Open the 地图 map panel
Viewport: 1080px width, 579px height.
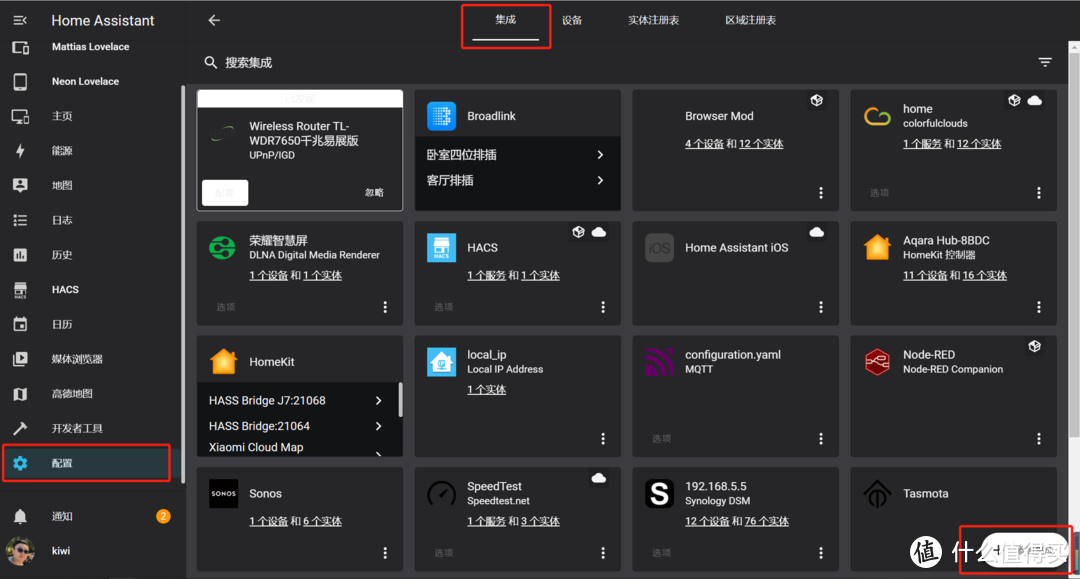pos(62,185)
